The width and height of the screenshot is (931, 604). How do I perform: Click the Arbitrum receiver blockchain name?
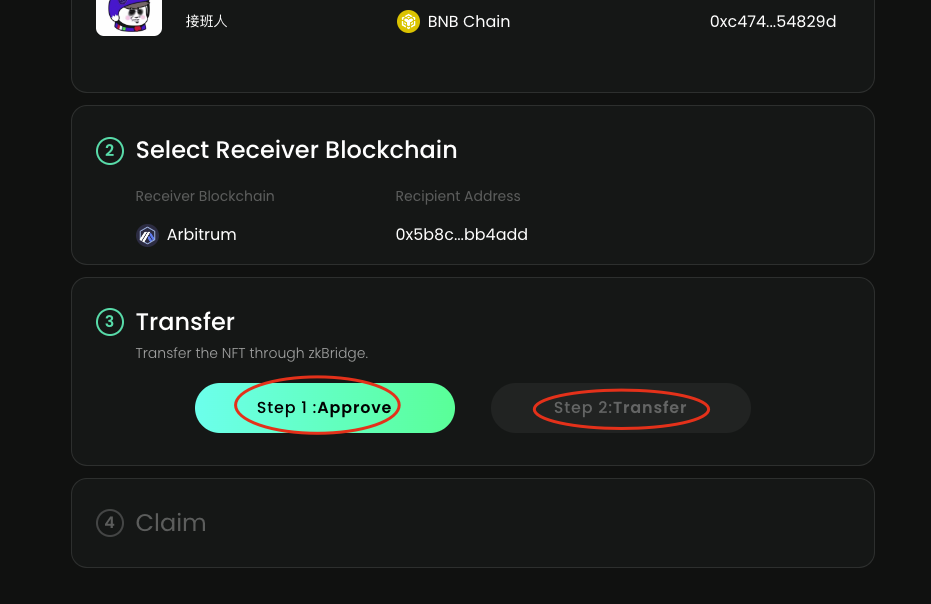coord(202,235)
